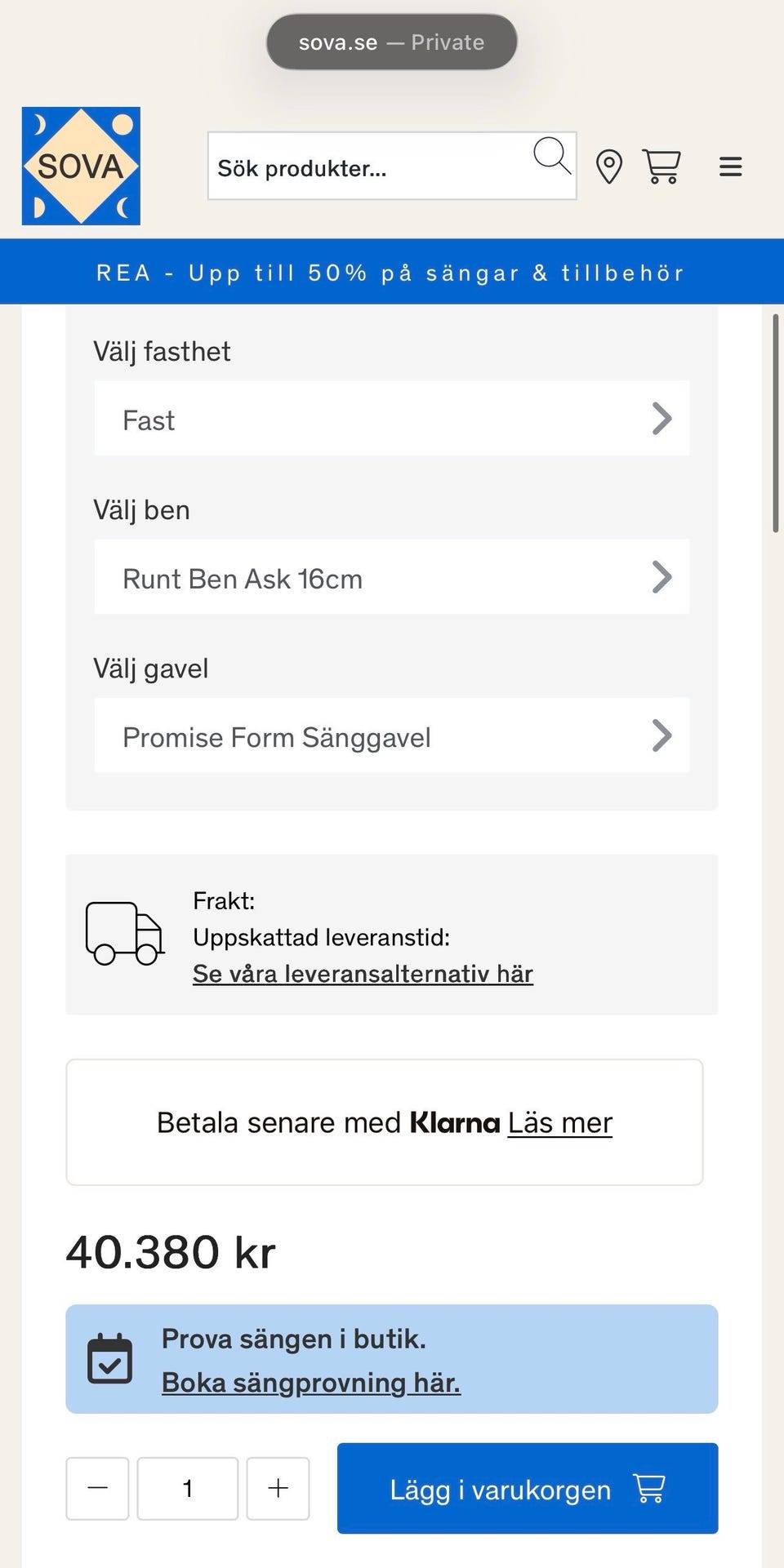The width and height of the screenshot is (784, 1568).
Task: Open the REA sale banner
Action: (391, 272)
